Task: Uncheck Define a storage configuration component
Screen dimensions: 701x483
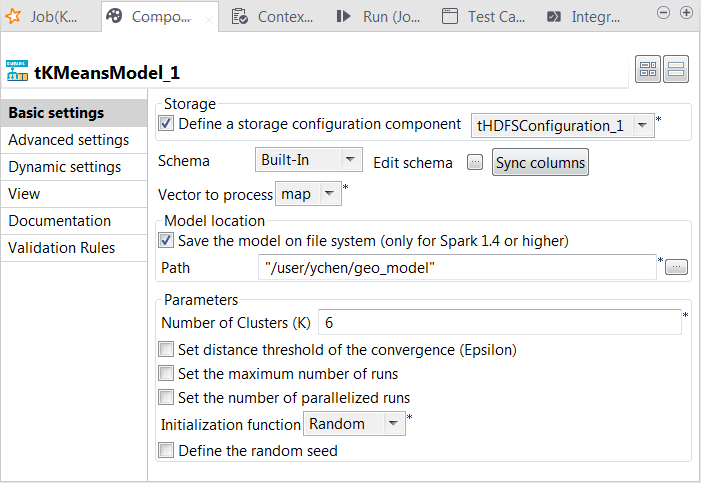Action: click(x=166, y=124)
